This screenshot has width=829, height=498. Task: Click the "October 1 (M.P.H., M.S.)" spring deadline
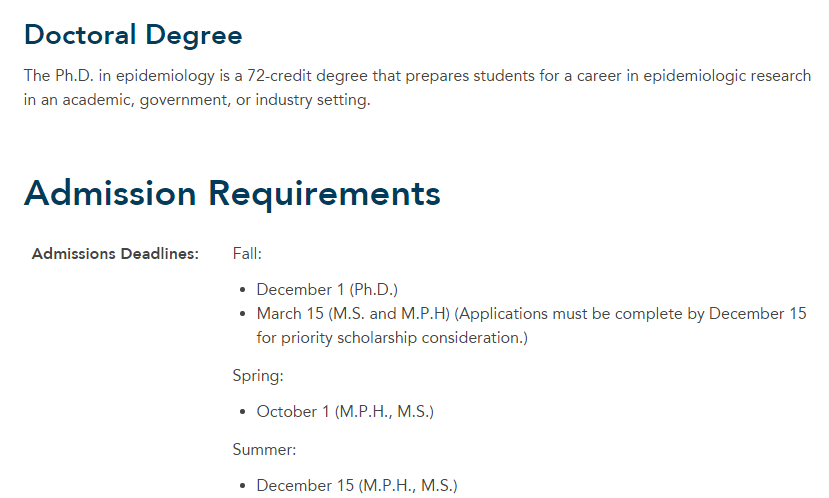[x=345, y=412]
